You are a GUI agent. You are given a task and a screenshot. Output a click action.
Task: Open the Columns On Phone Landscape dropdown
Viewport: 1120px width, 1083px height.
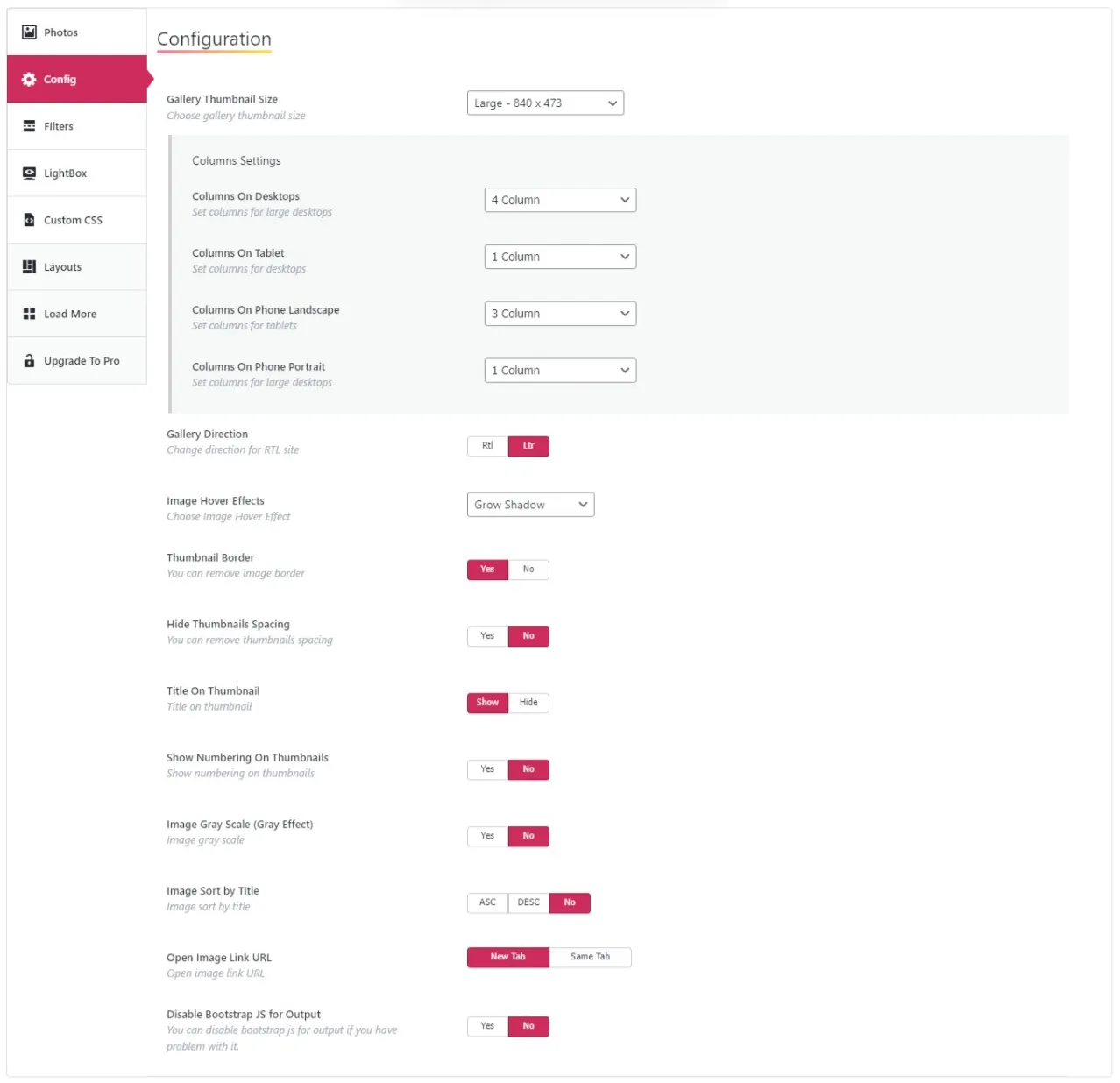(x=560, y=314)
